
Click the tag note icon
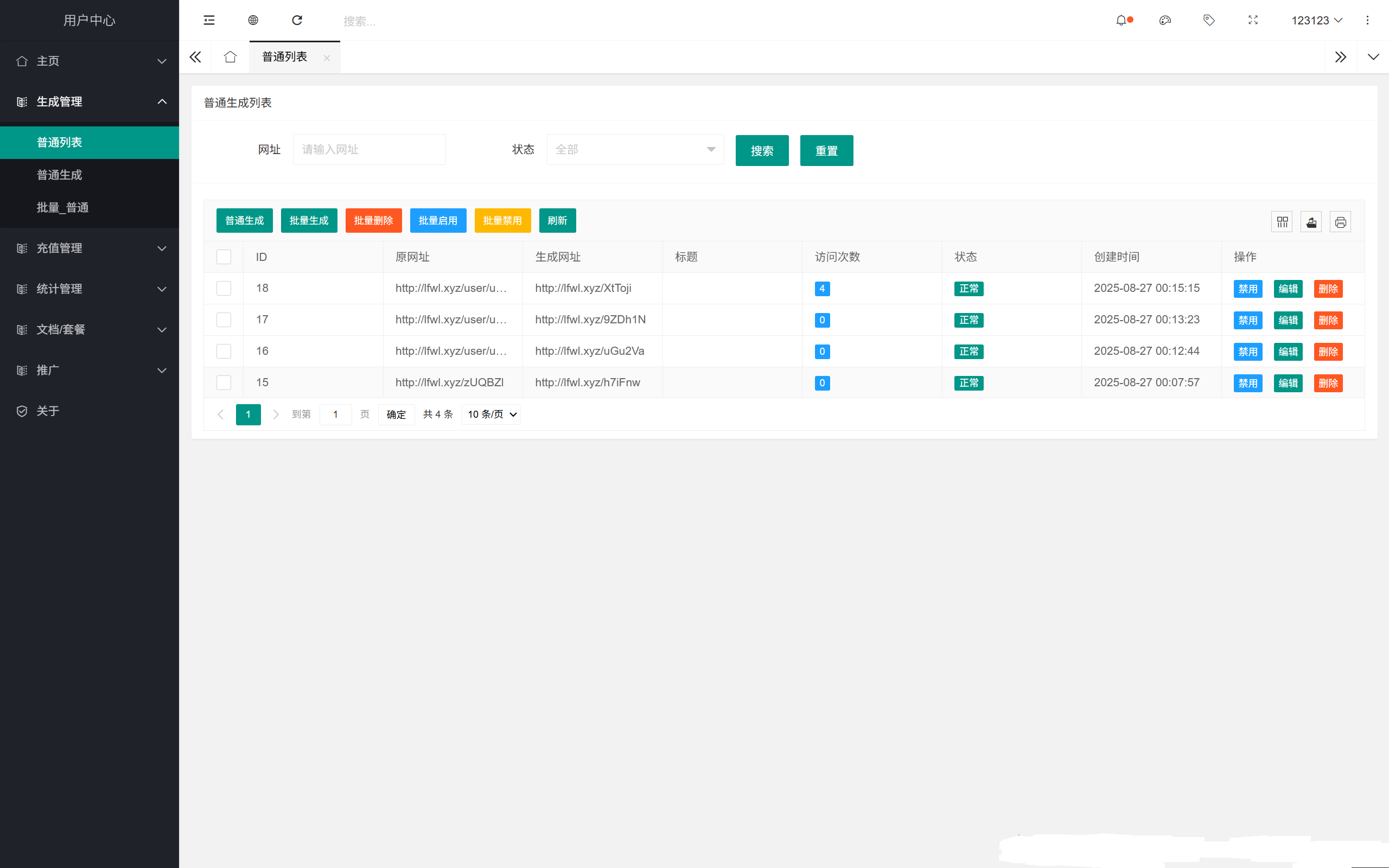tap(1209, 21)
